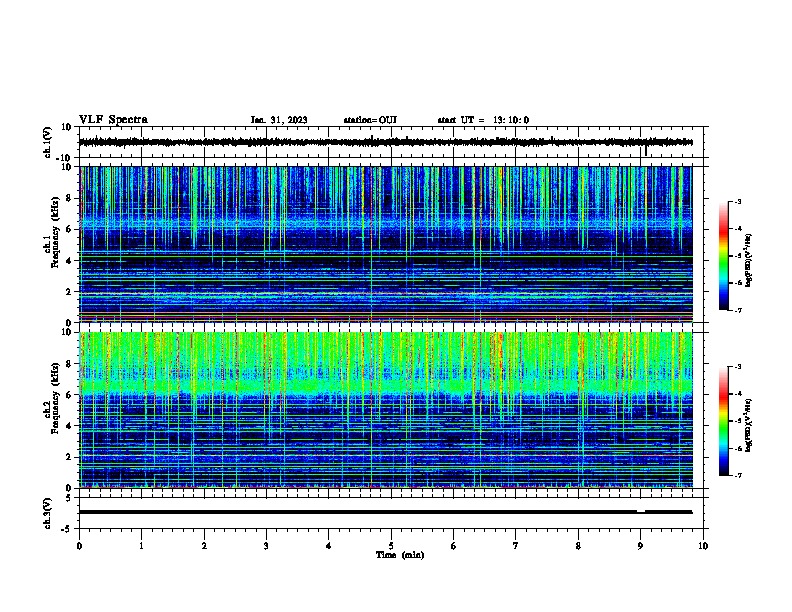792x612 pixels.
Task: Click the "6" tick on time axis
Action: (x=454, y=546)
